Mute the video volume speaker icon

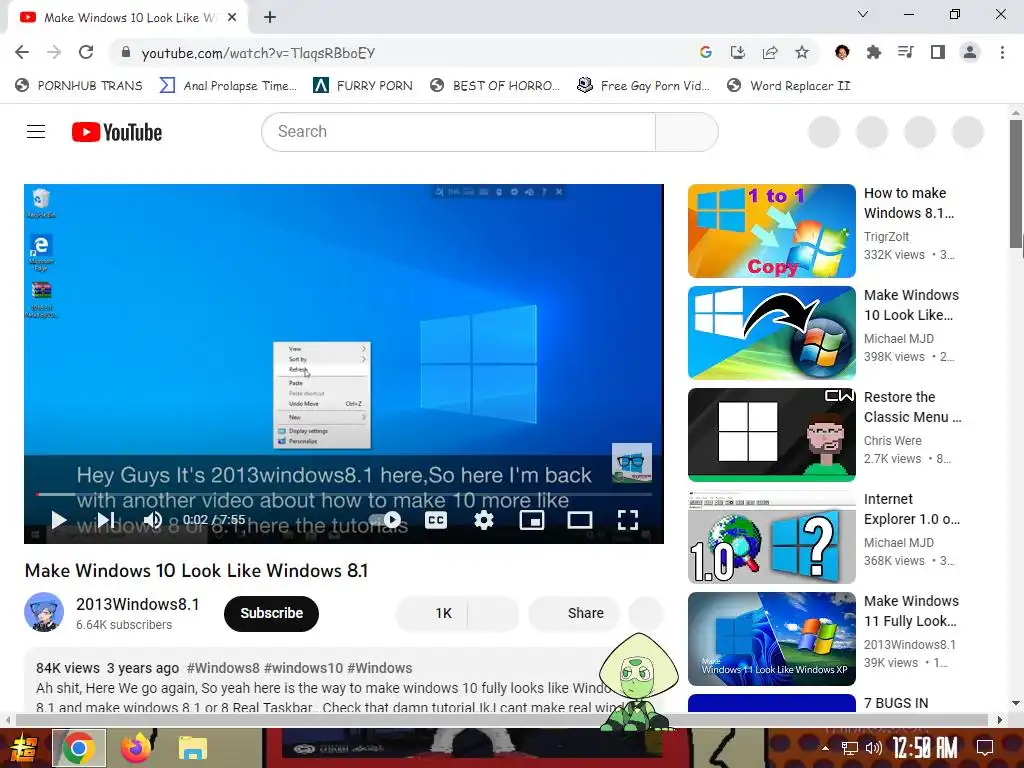click(x=153, y=520)
